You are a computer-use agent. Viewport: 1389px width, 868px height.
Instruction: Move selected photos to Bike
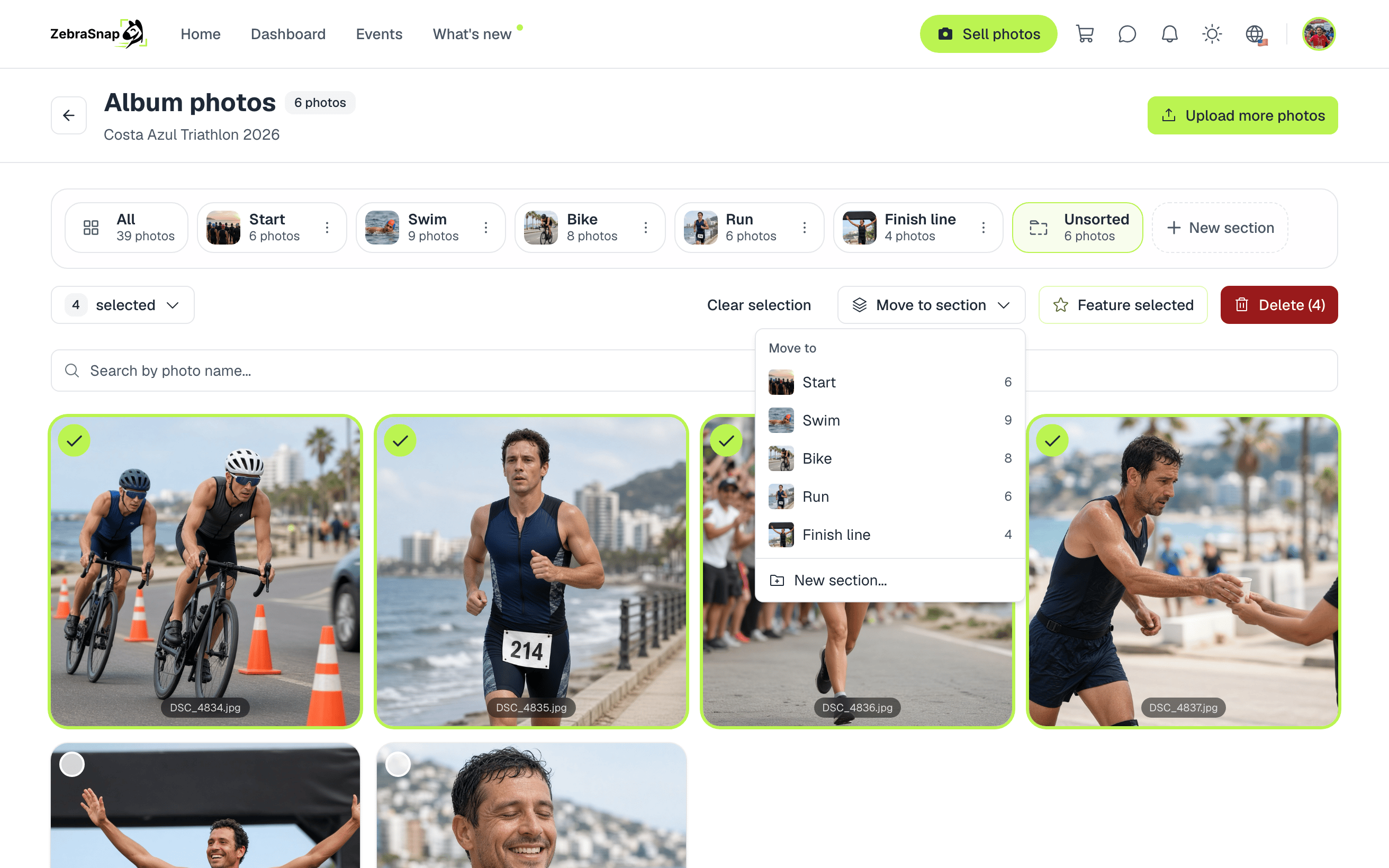pos(890,458)
